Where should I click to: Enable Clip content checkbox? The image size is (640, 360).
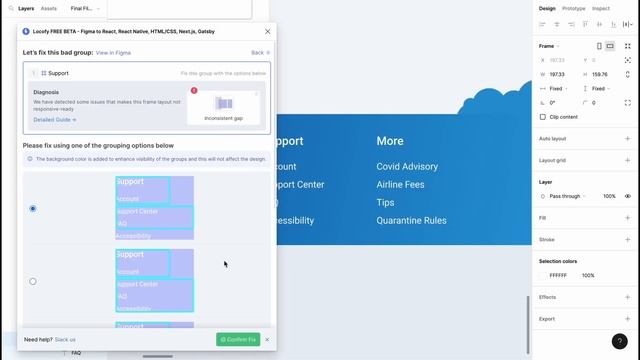click(542, 117)
